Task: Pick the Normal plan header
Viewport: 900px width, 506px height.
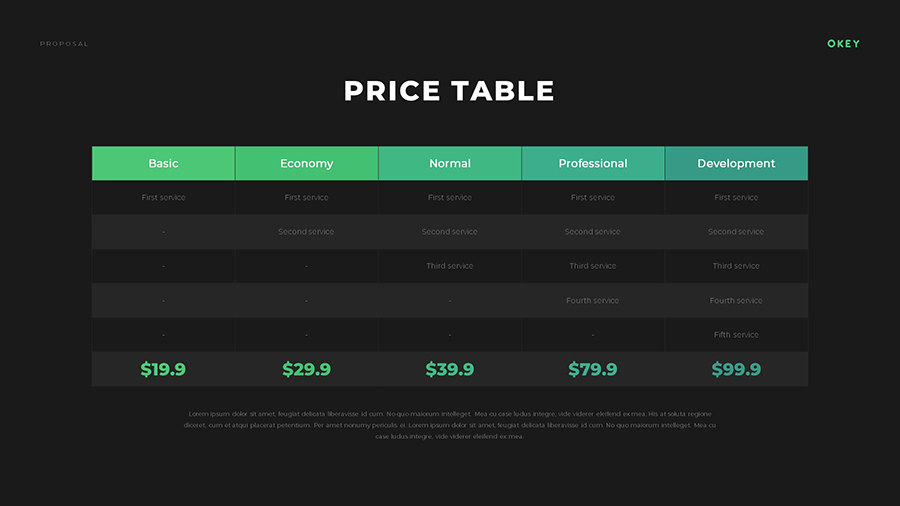Action: (x=450, y=163)
